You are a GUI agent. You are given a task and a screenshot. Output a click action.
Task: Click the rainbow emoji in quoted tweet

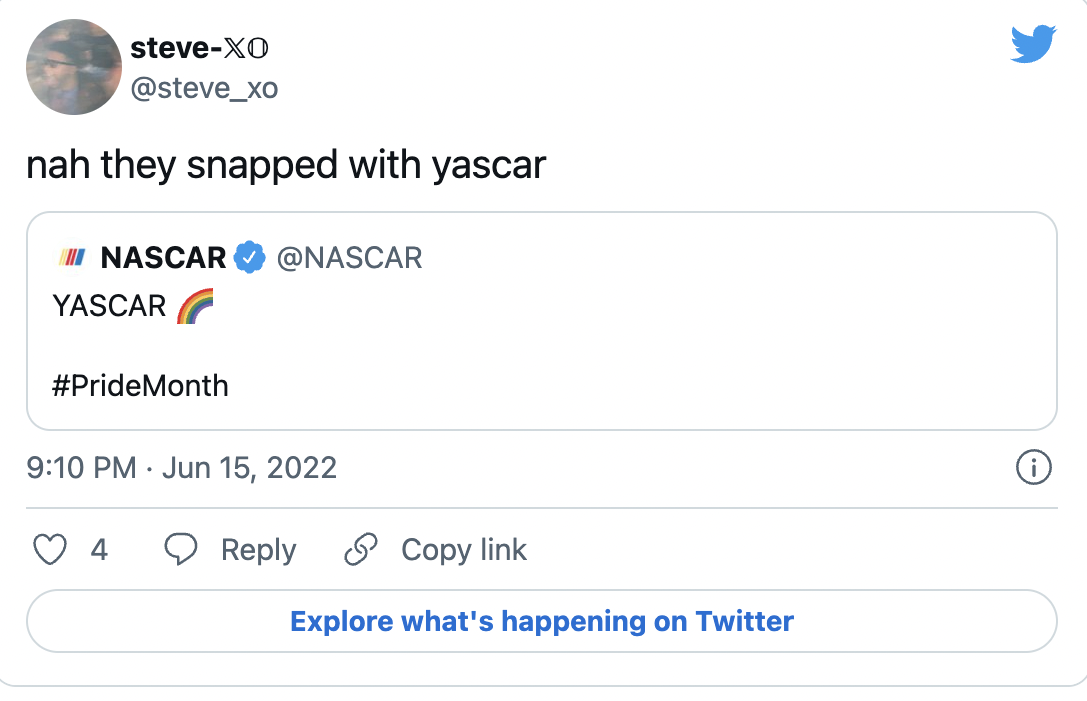(195, 307)
